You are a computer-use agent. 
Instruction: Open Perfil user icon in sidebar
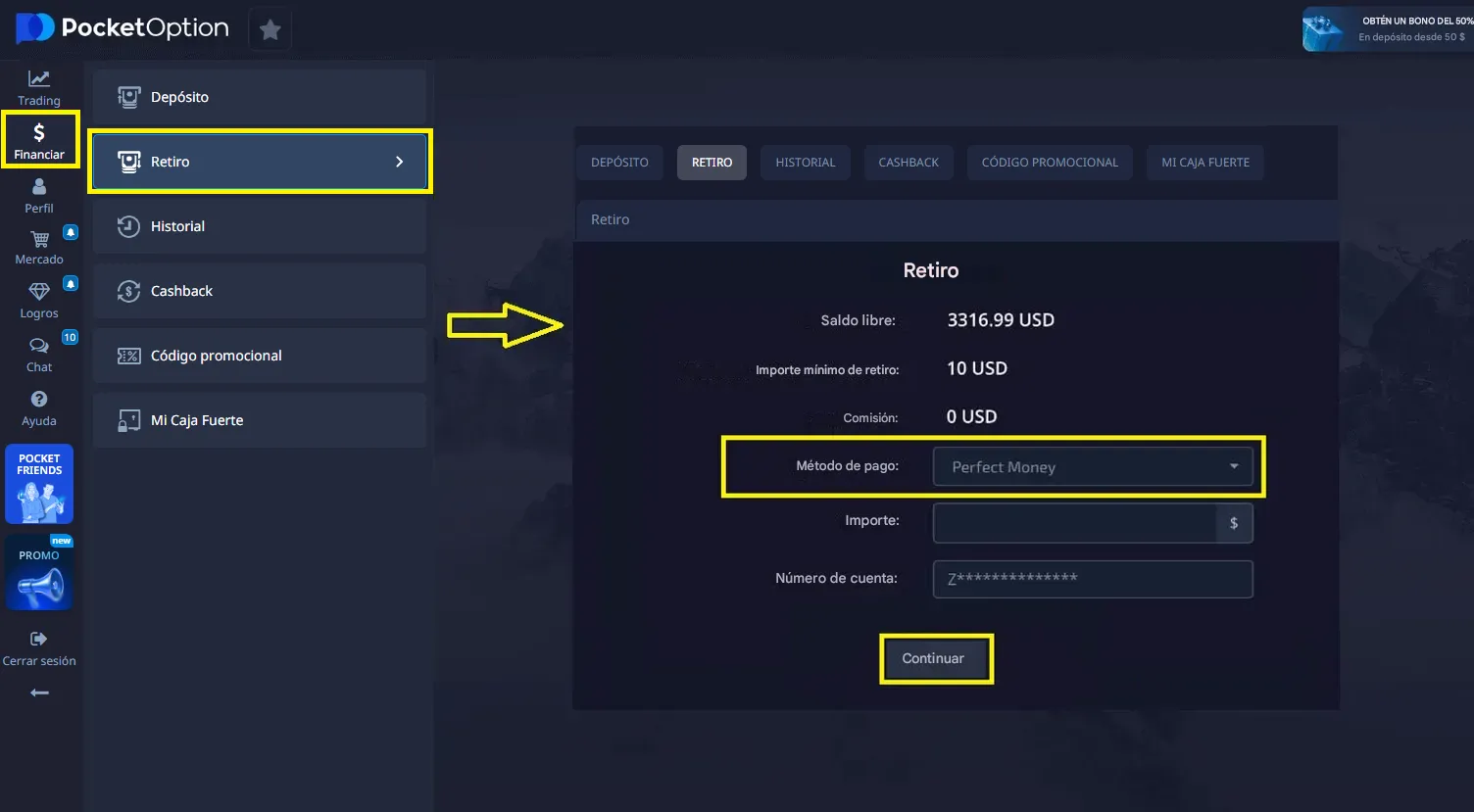click(x=39, y=186)
